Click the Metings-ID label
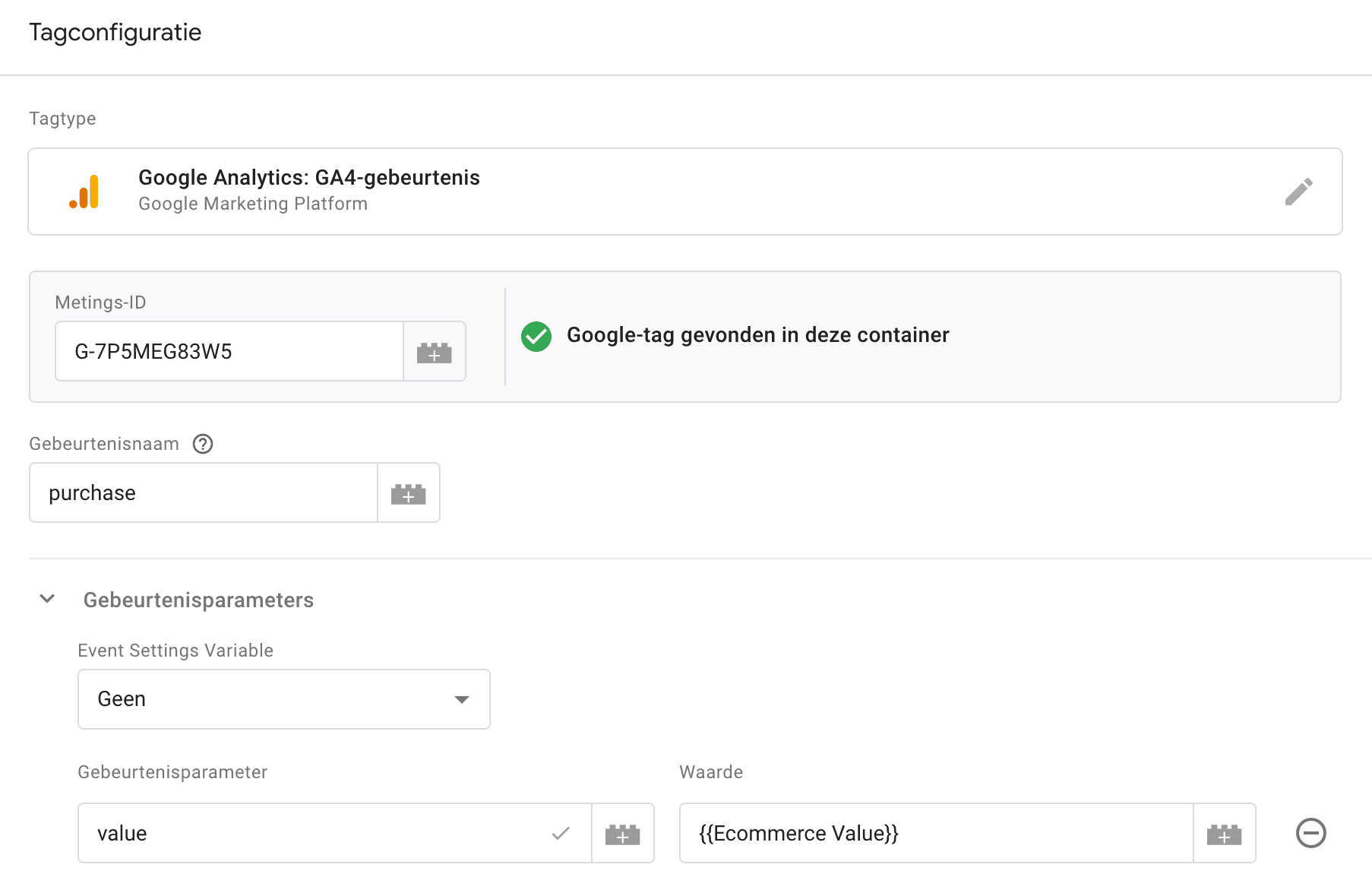1372x874 pixels. point(100,302)
